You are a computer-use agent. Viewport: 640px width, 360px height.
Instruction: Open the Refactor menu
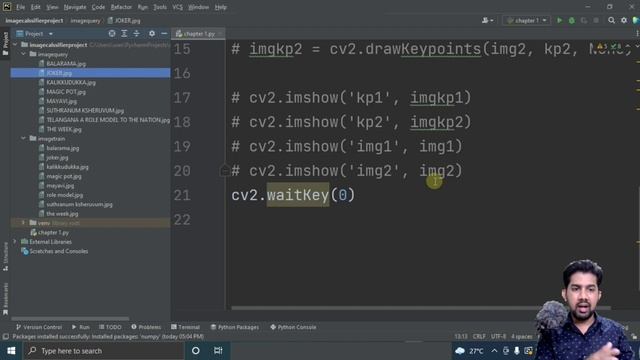[x=121, y=7]
